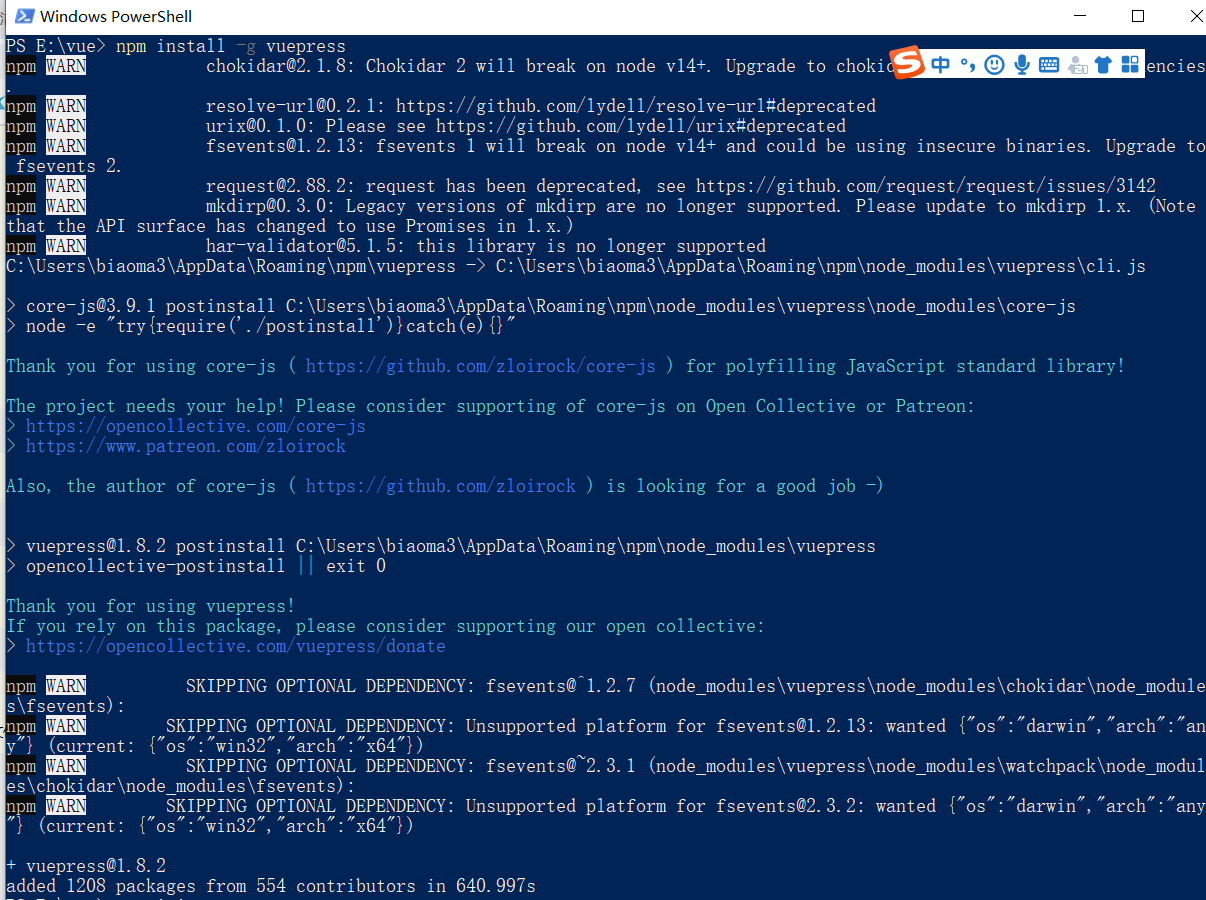Click the 'If you rely on this package' line
Image resolution: width=1206 pixels, height=900 pixels.
coord(386,626)
